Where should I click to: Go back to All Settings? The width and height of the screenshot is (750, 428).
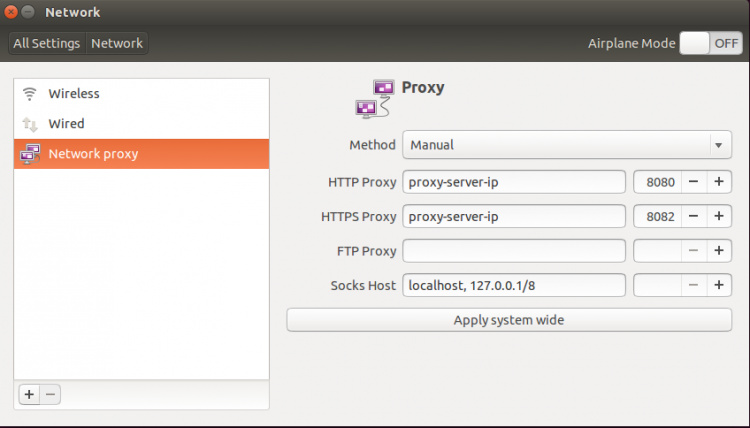[x=48, y=43]
